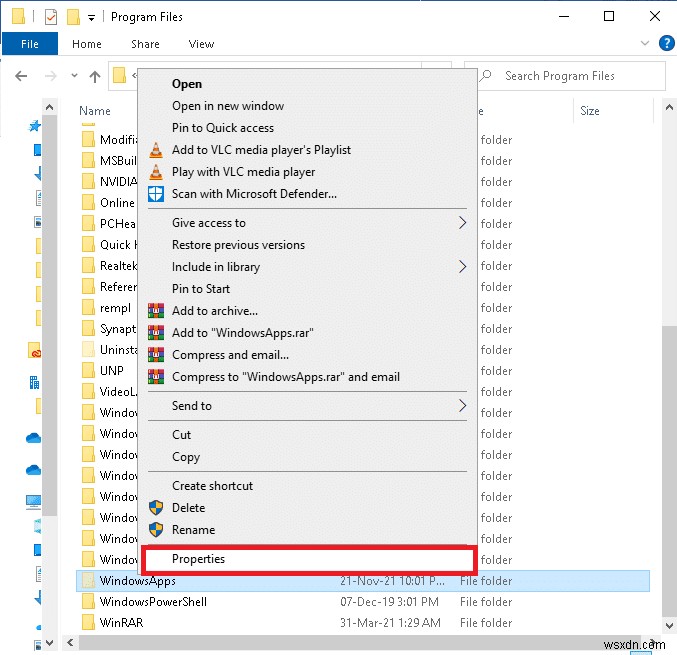The width and height of the screenshot is (677, 655).
Task: Expand the Include in library submenu arrow
Action: (x=462, y=267)
